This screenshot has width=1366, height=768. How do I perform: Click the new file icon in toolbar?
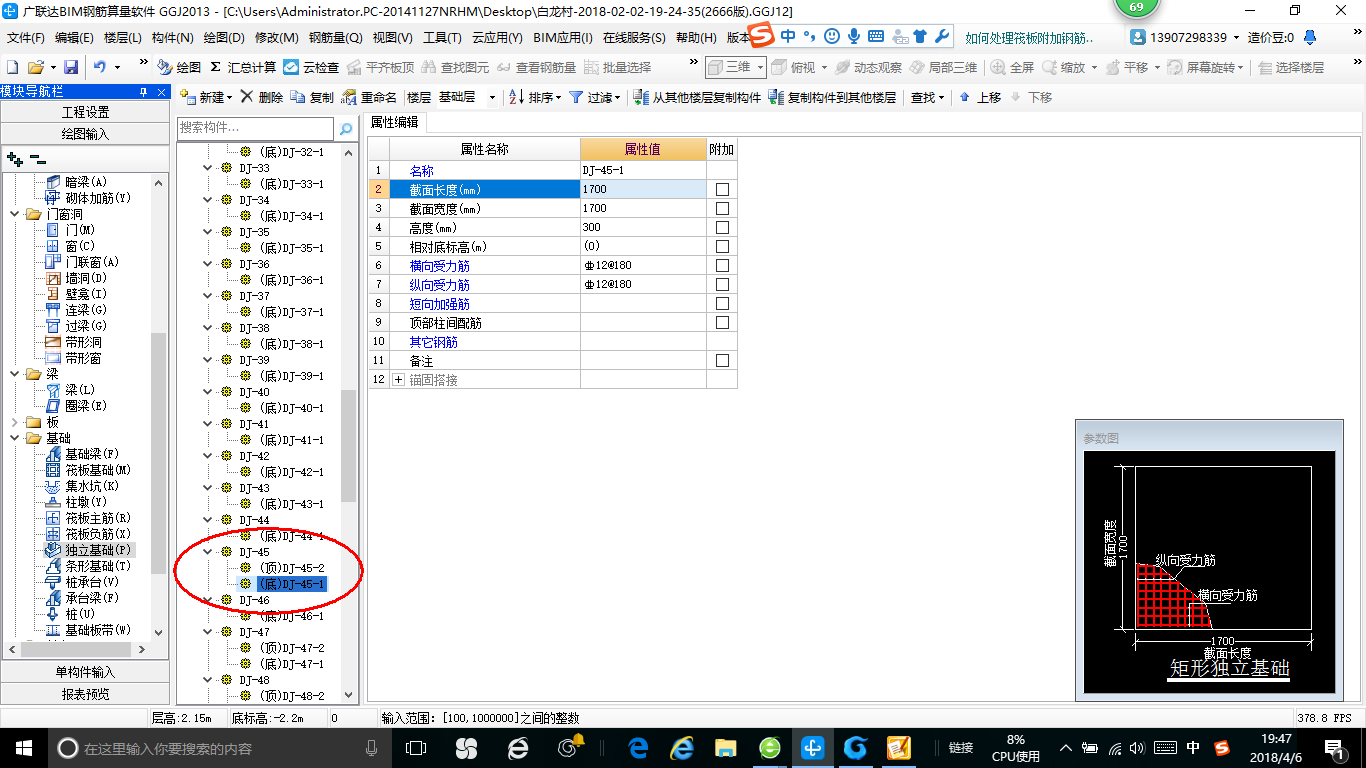[12, 67]
